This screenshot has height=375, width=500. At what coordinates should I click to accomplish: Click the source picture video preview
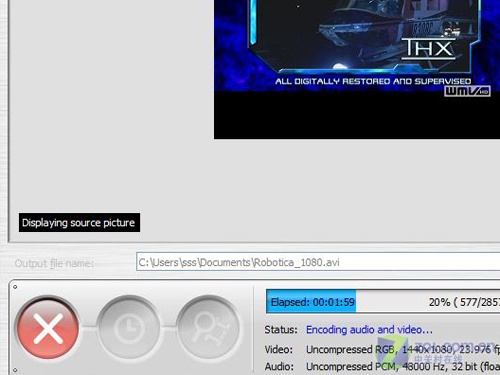tap(357, 69)
